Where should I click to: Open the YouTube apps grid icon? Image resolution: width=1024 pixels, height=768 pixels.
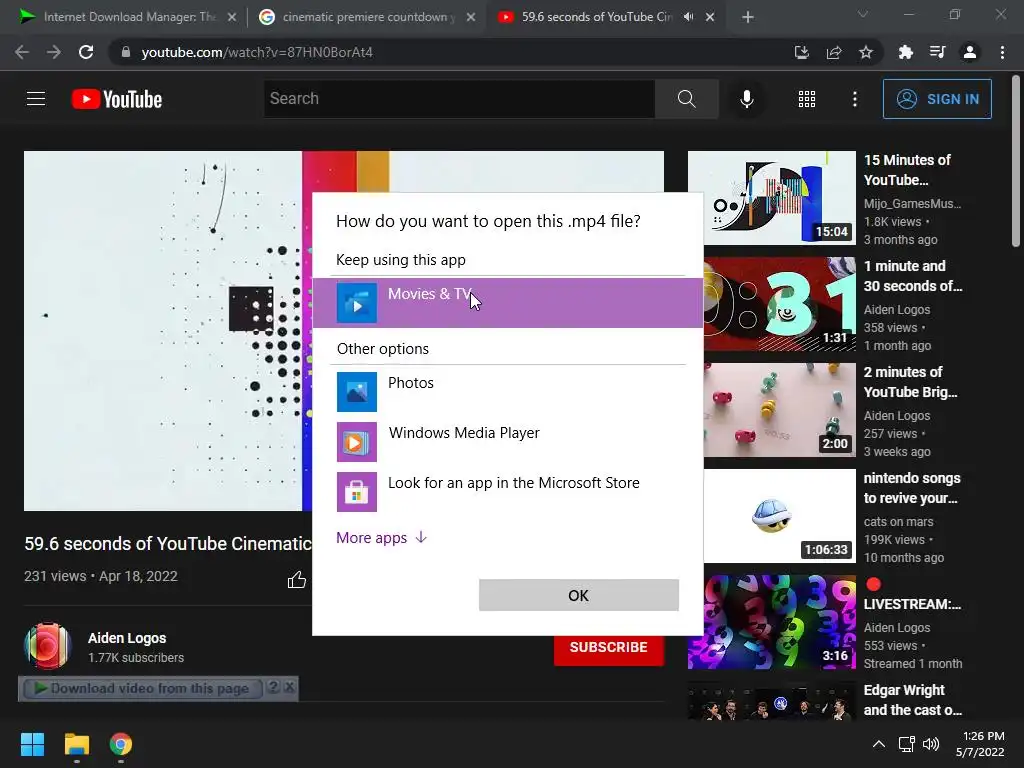[x=807, y=99]
